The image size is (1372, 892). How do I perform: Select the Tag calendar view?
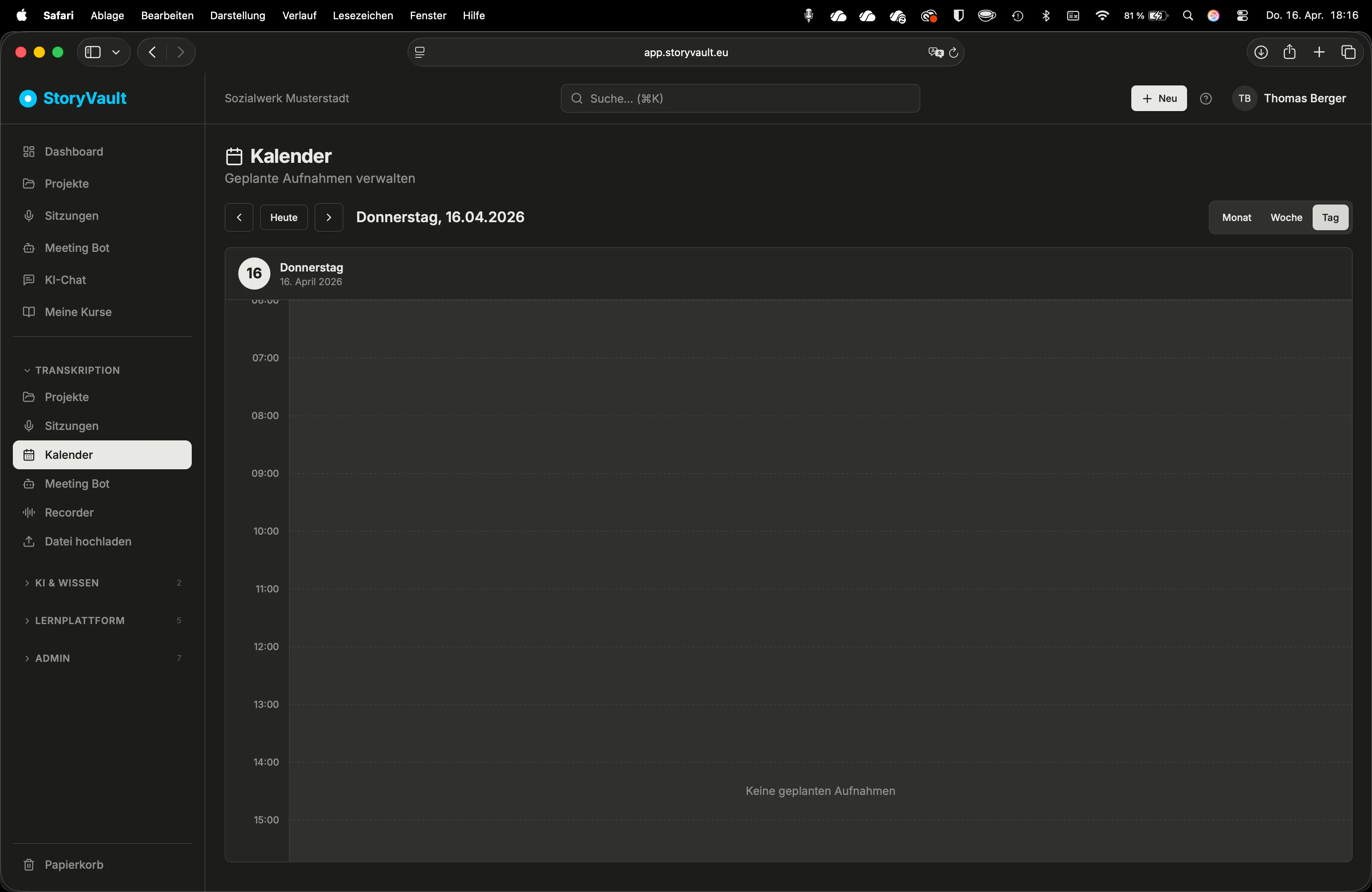(x=1331, y=218)
